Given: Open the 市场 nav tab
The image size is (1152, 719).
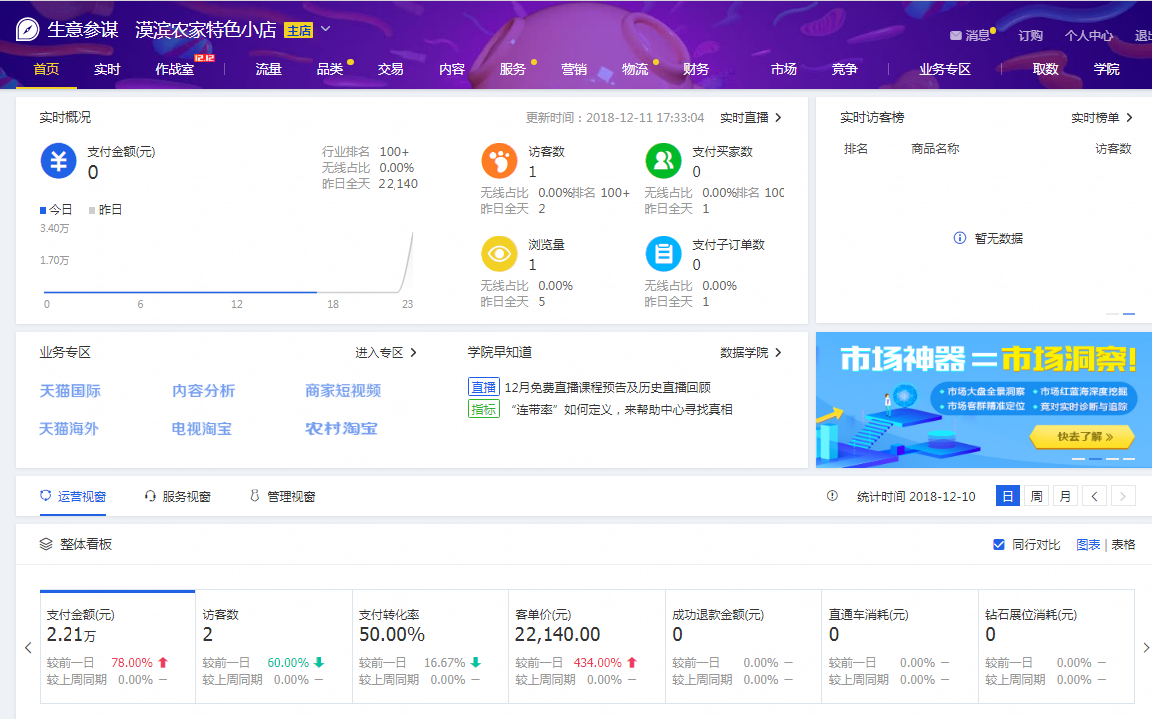Looking at the screenshot, I should pyautogui.click(x=784, y=69).
